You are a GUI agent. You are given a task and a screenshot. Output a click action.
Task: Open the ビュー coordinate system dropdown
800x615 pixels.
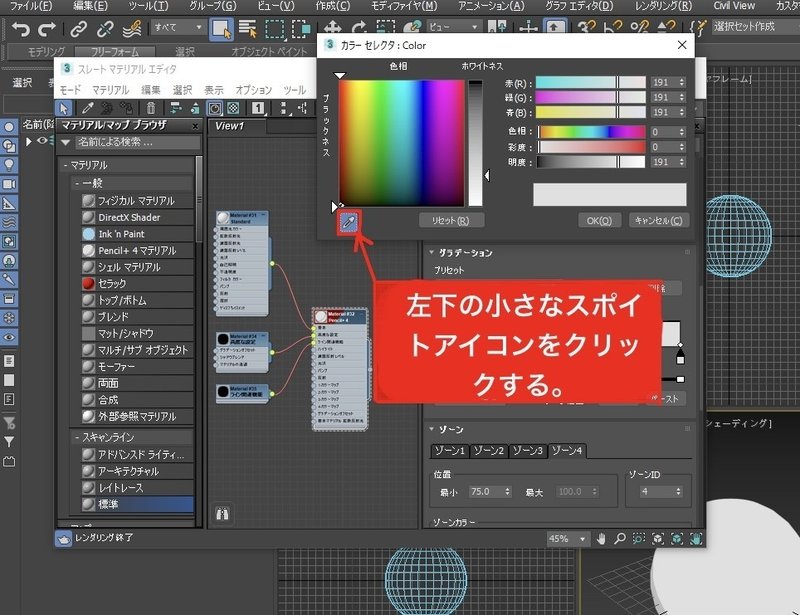coord(454,28)
